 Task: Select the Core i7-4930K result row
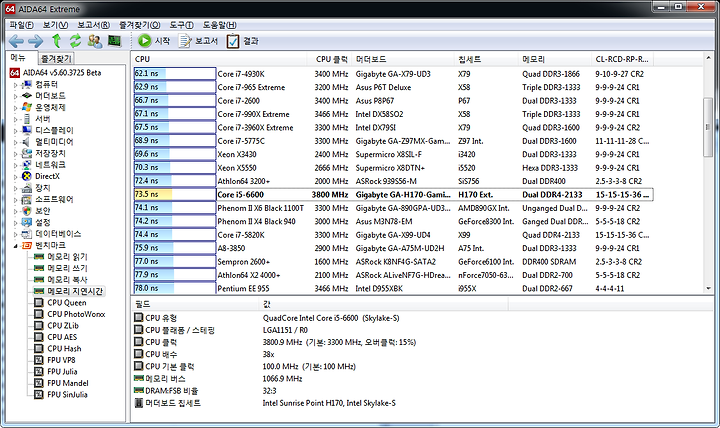point(393,74)
